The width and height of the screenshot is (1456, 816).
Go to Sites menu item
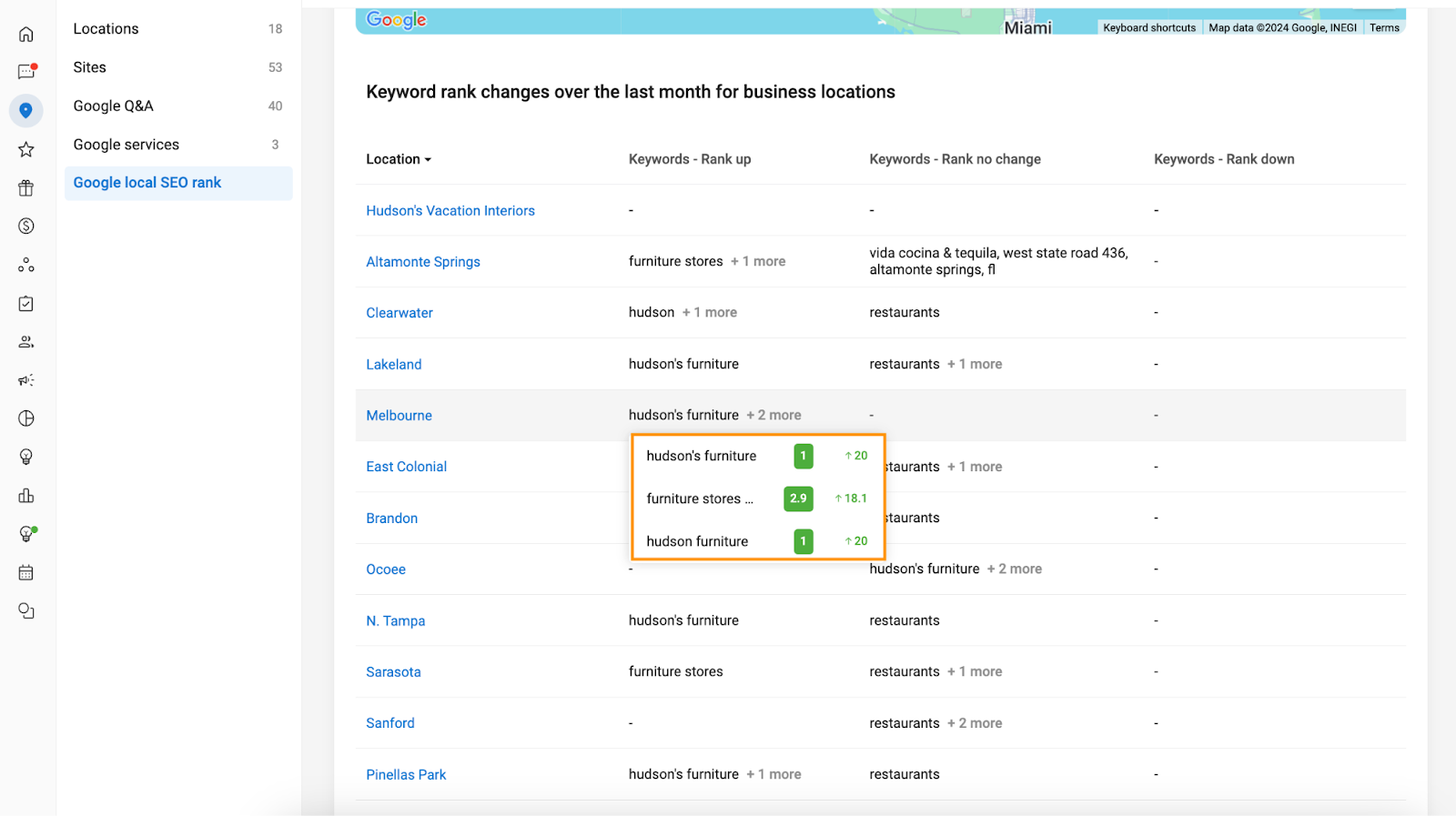click(x=178, y=67)
